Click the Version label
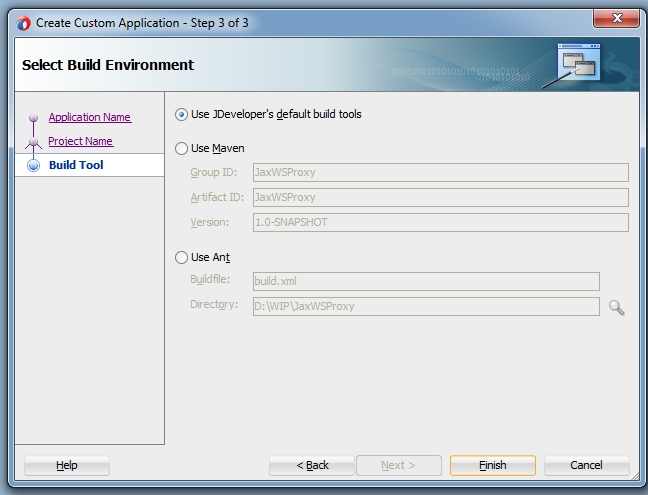The height and width of the screenshot is (495, 648). point(210,222)
